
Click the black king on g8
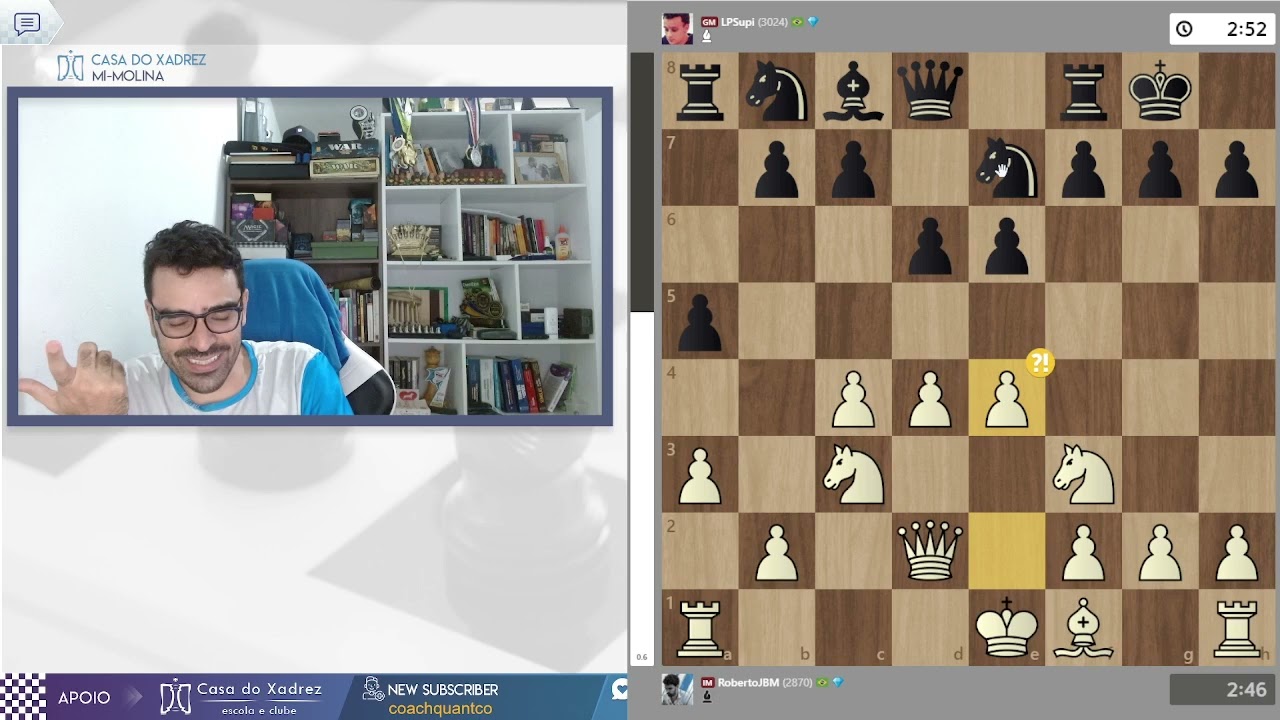1160,91
